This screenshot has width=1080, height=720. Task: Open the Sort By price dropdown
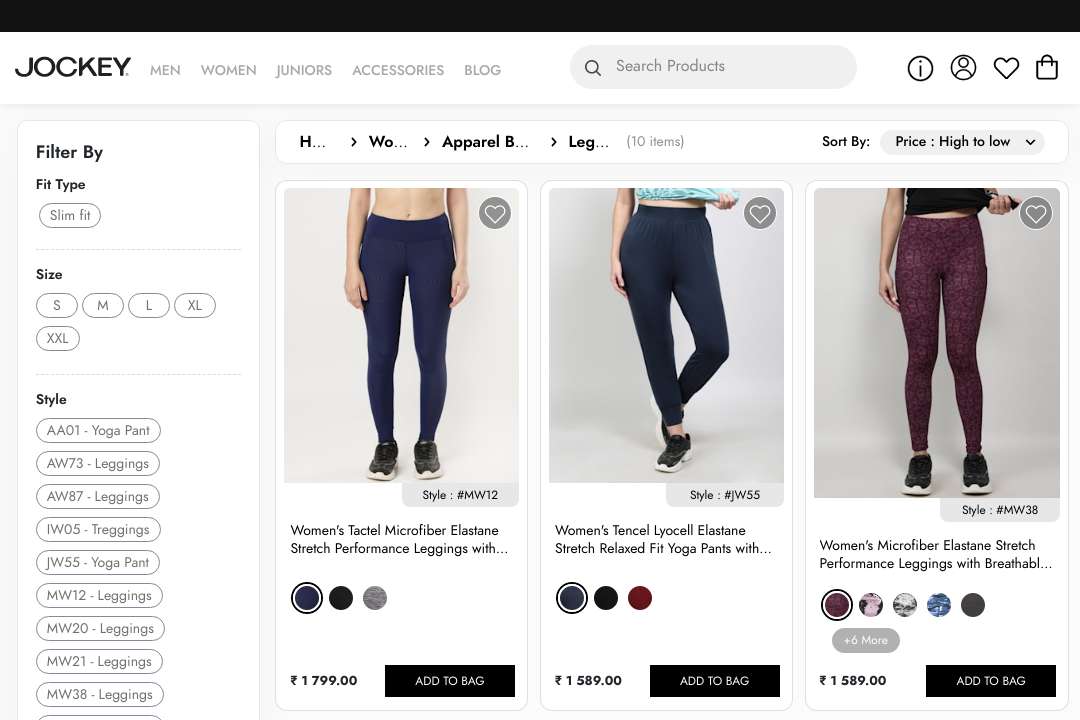[x=961, y=141]
